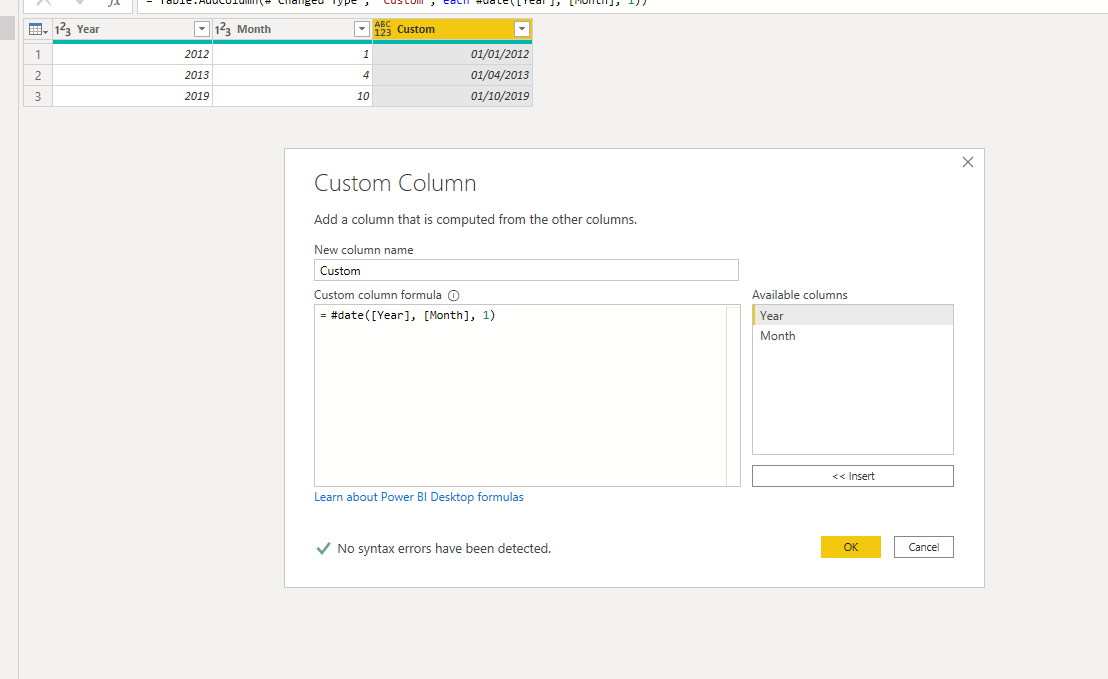Open the Year column filter dropdown
Image resolution: width=1108 pixels, height=679 pixels.
click(x=201, y=29)
